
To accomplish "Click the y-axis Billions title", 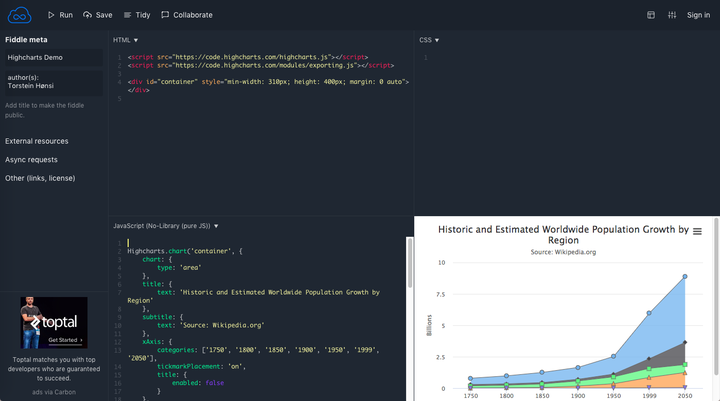I will (429, 325).
